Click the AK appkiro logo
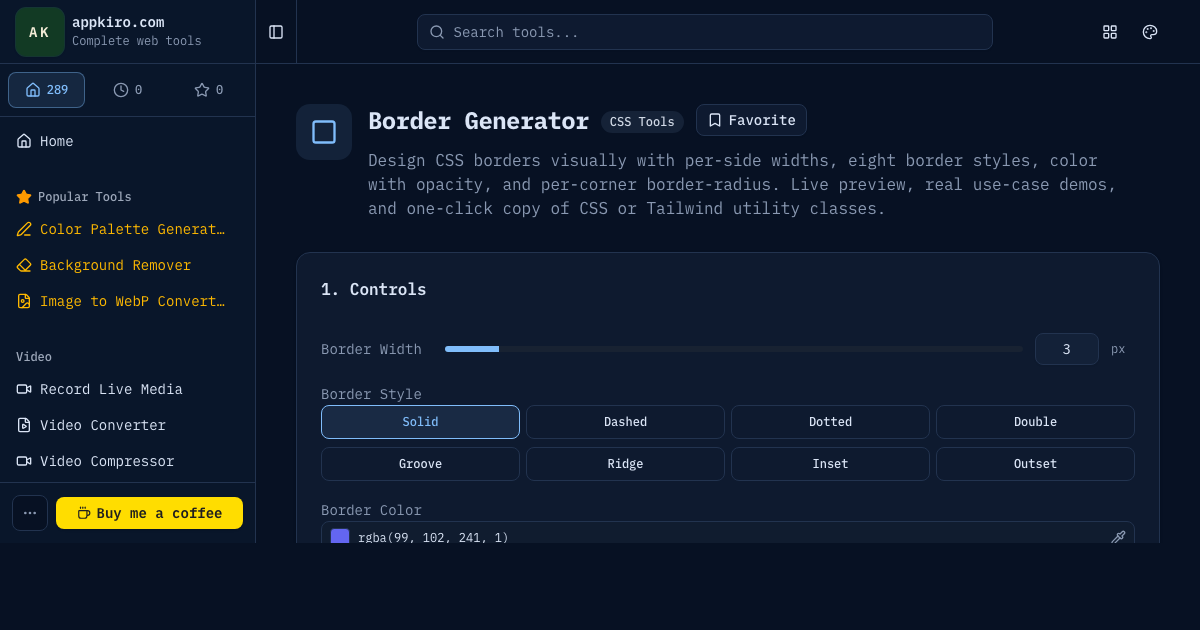Viewport: 1200px width, 630px height. pyautogui.click(x=40, y=32)
